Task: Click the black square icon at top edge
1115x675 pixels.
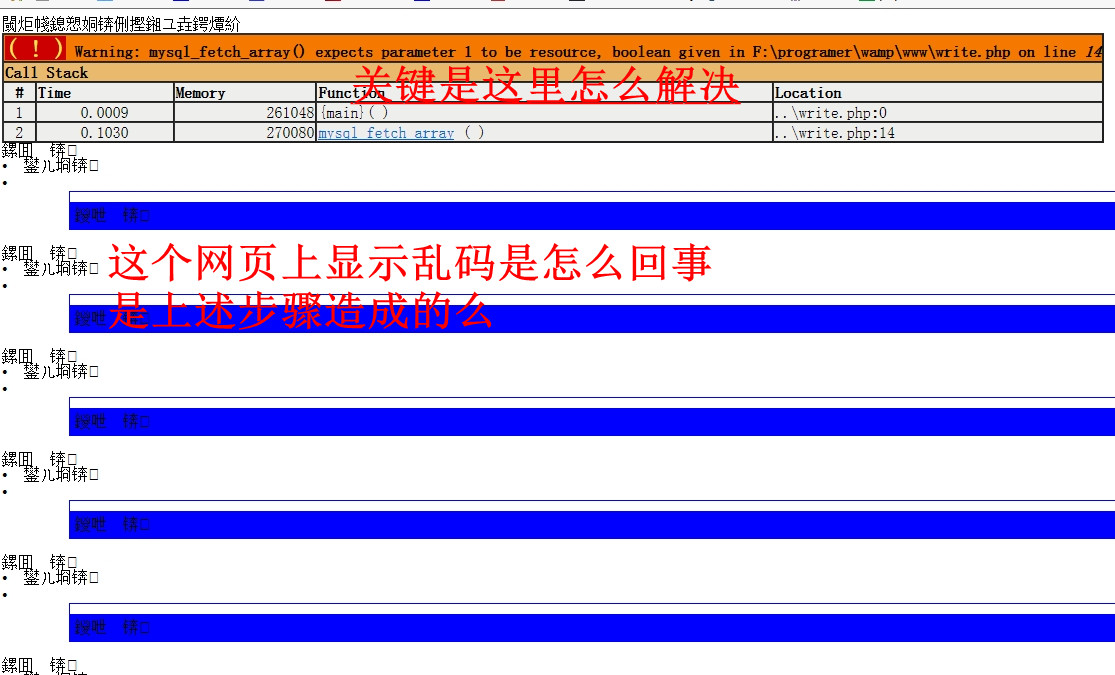Action: pos(576,3)
